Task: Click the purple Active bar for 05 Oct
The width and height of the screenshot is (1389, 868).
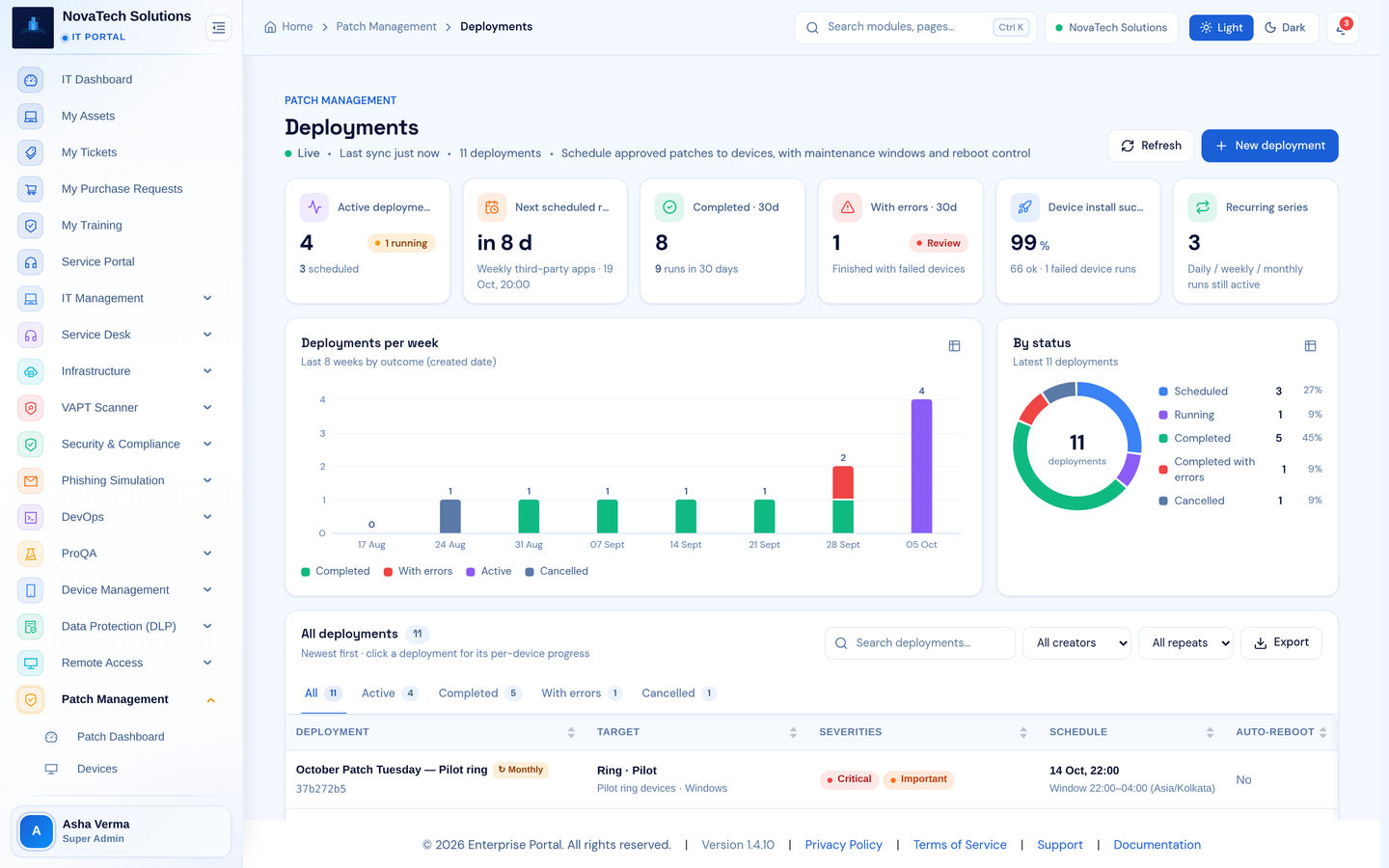Action: [921, 466]
